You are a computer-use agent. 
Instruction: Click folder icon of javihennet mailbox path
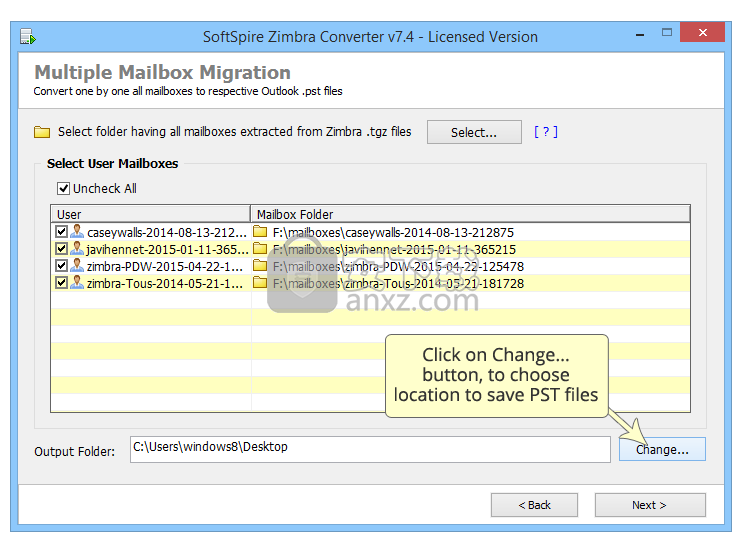click(260, 249)
